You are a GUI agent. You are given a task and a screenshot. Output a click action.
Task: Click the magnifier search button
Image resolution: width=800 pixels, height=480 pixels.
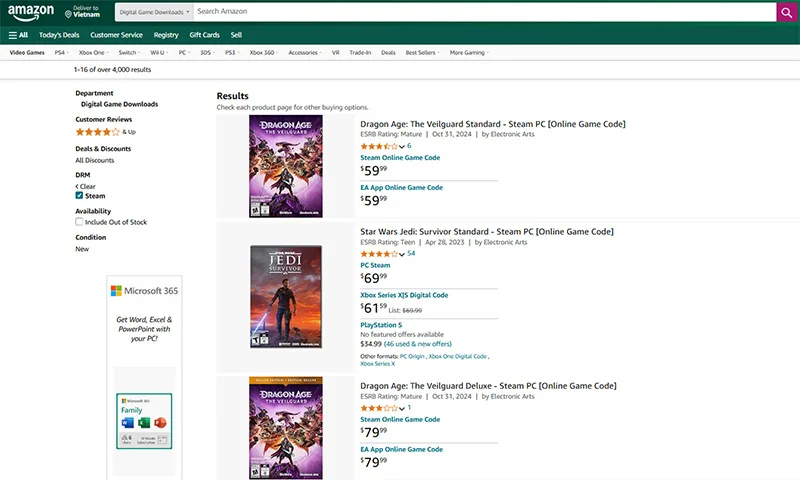click(786, 12)
